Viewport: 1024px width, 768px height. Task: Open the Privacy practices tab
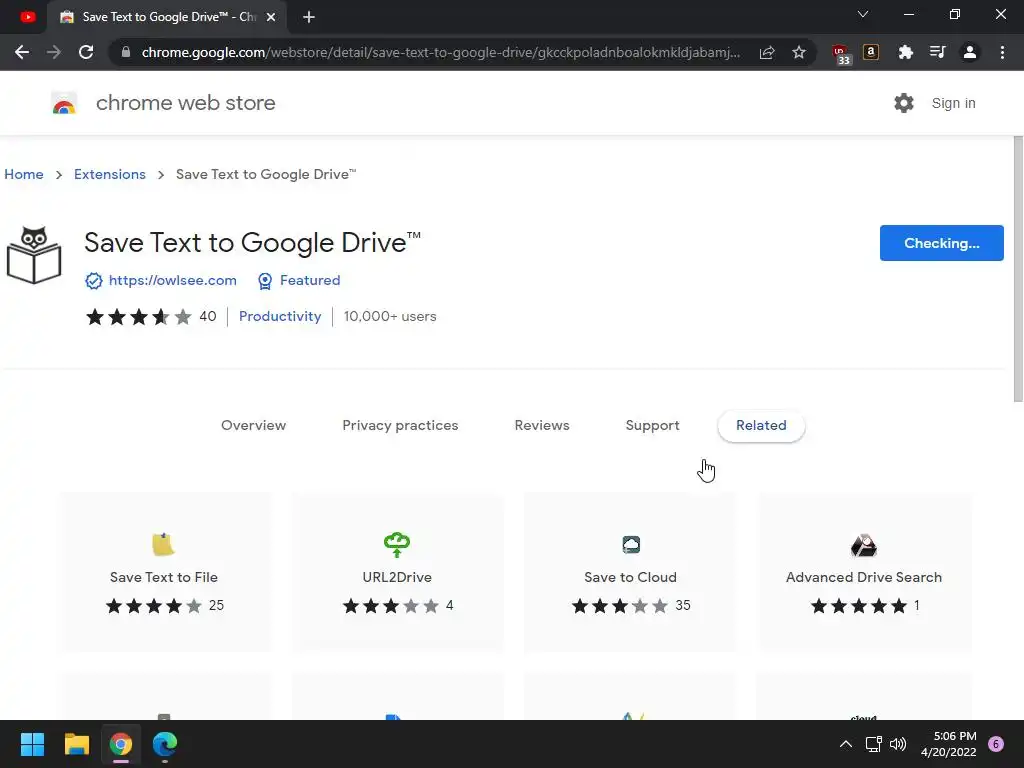[400, 425]
